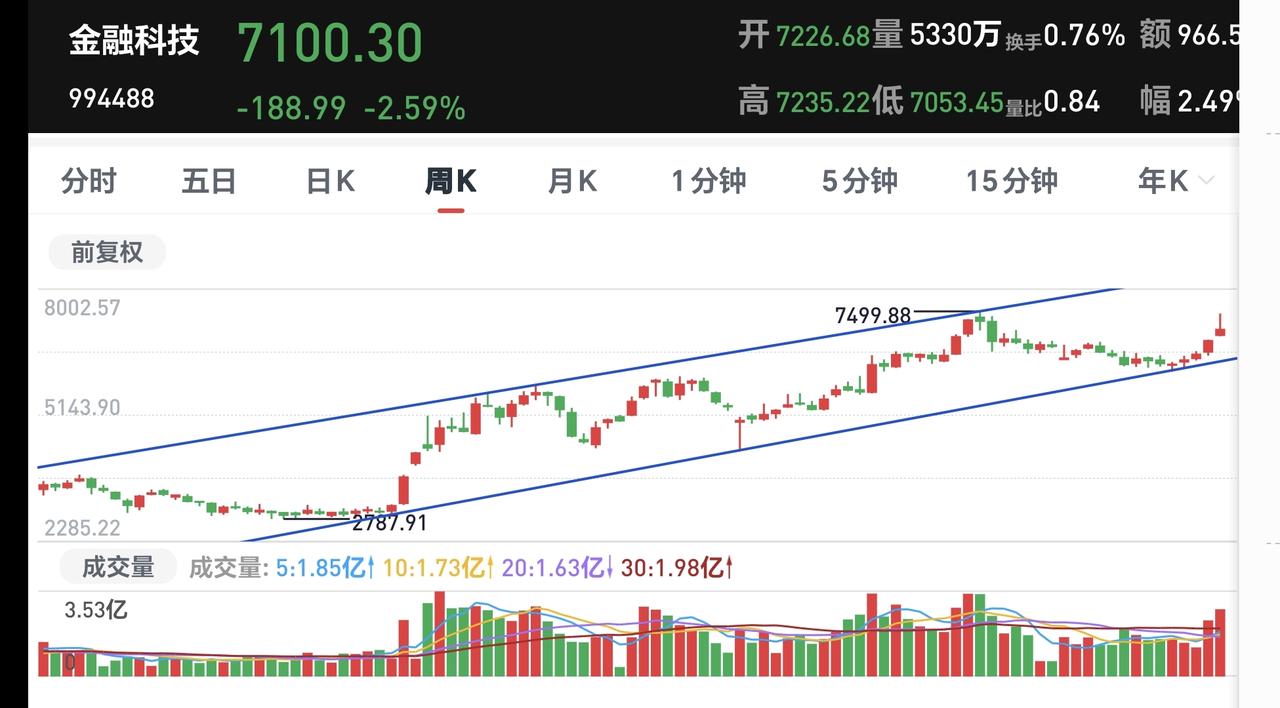Click the 7100.30 current price

[x=330, y=43]
